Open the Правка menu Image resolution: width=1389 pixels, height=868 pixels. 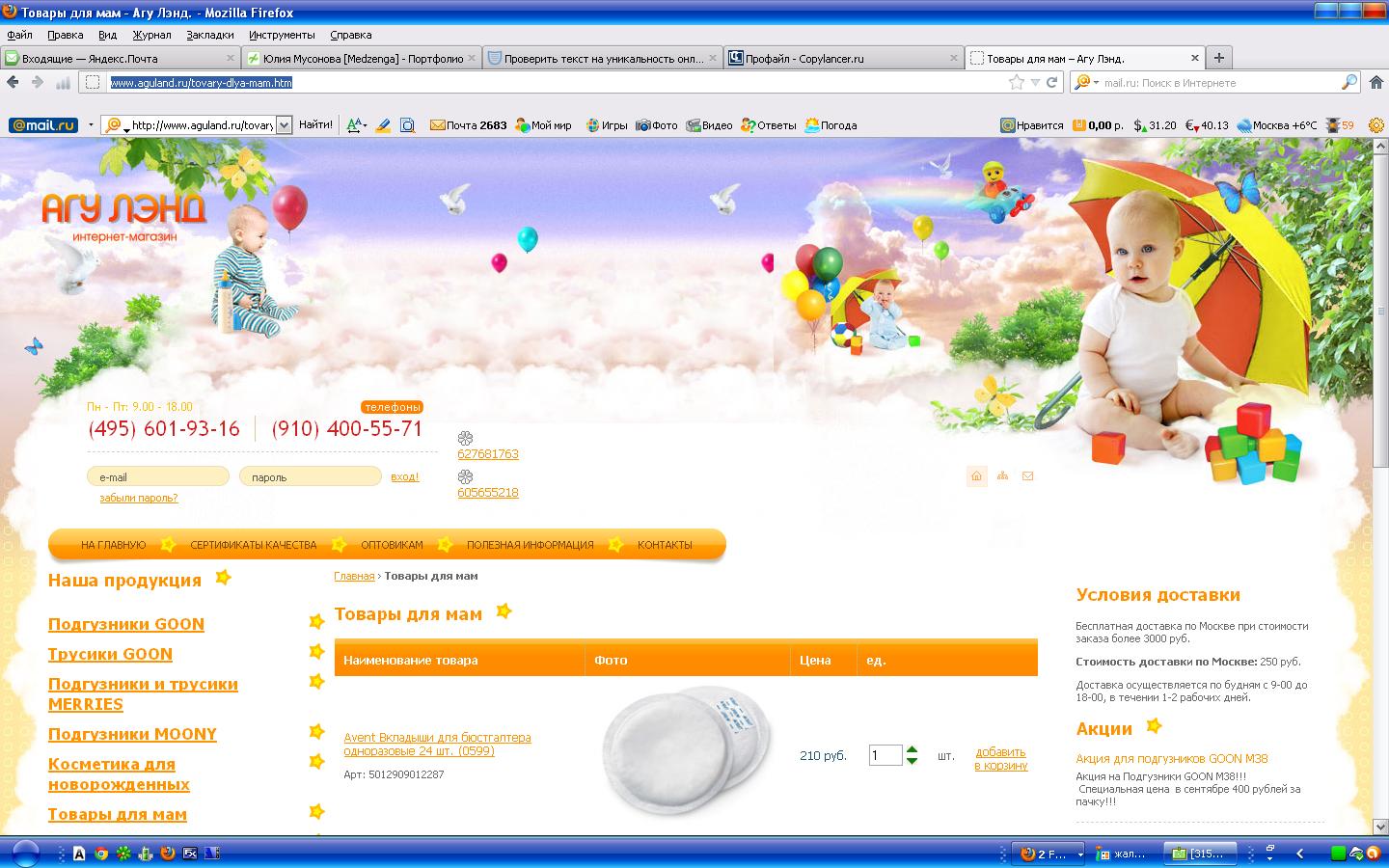pos(66,35)
